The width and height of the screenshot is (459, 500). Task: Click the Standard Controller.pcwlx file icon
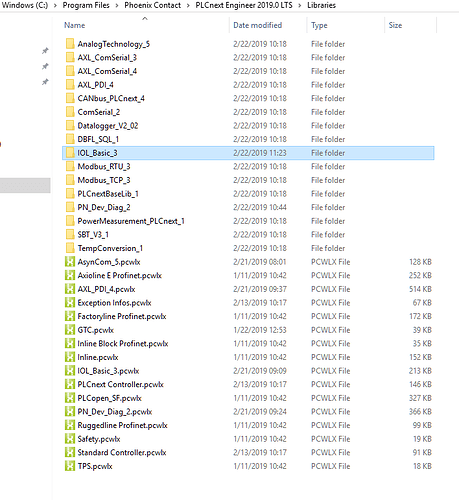click(x=70, y=452)
